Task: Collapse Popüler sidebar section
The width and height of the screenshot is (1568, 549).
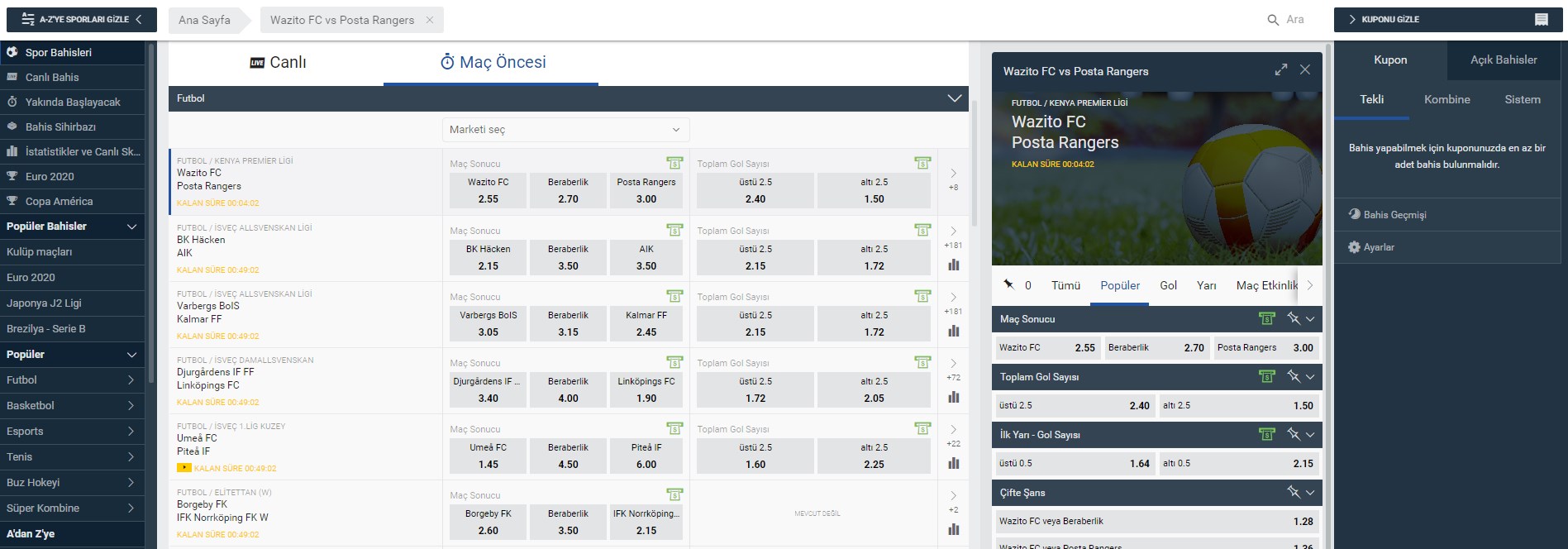Action: point(131,355)
